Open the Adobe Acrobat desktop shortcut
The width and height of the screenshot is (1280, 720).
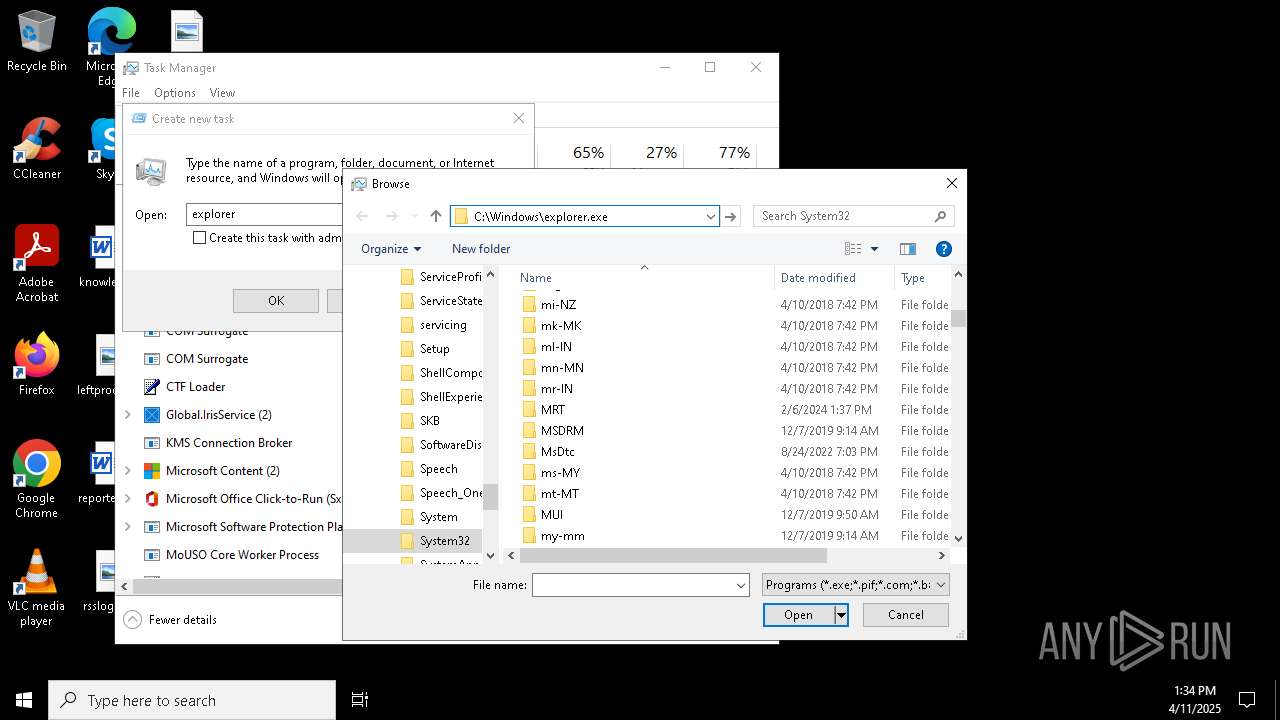[37, 264]
